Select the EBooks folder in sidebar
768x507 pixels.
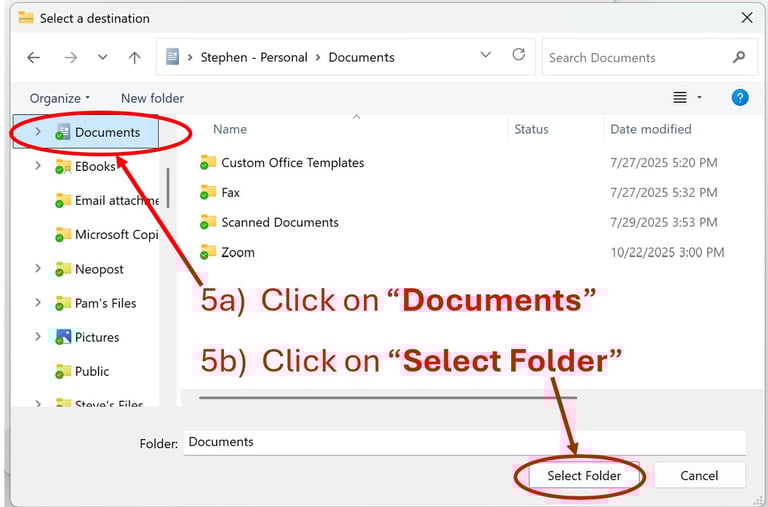(95, 167)
